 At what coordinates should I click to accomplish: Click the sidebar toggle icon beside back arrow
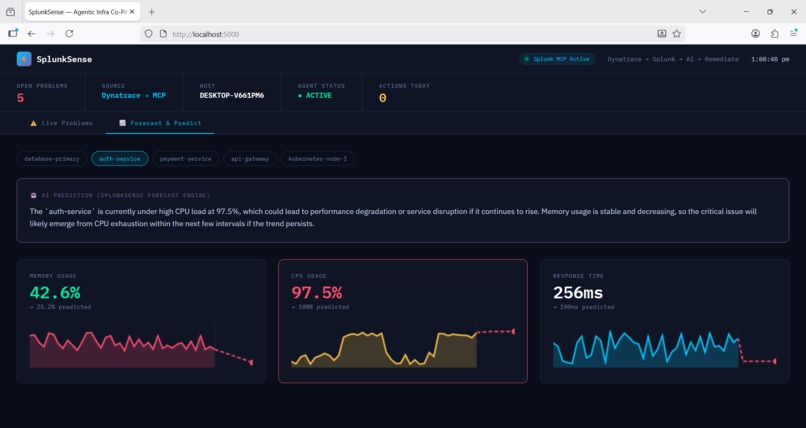pos(13,33)
